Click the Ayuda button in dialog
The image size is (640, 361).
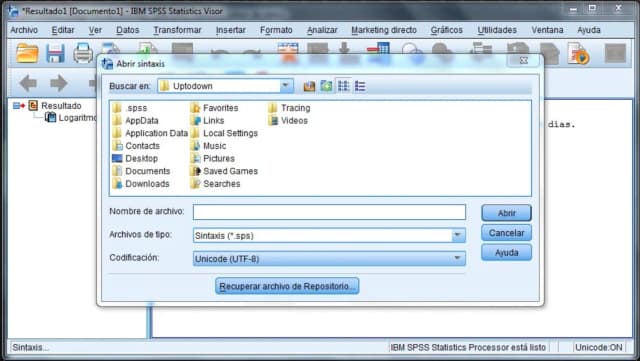pos(506,253)
